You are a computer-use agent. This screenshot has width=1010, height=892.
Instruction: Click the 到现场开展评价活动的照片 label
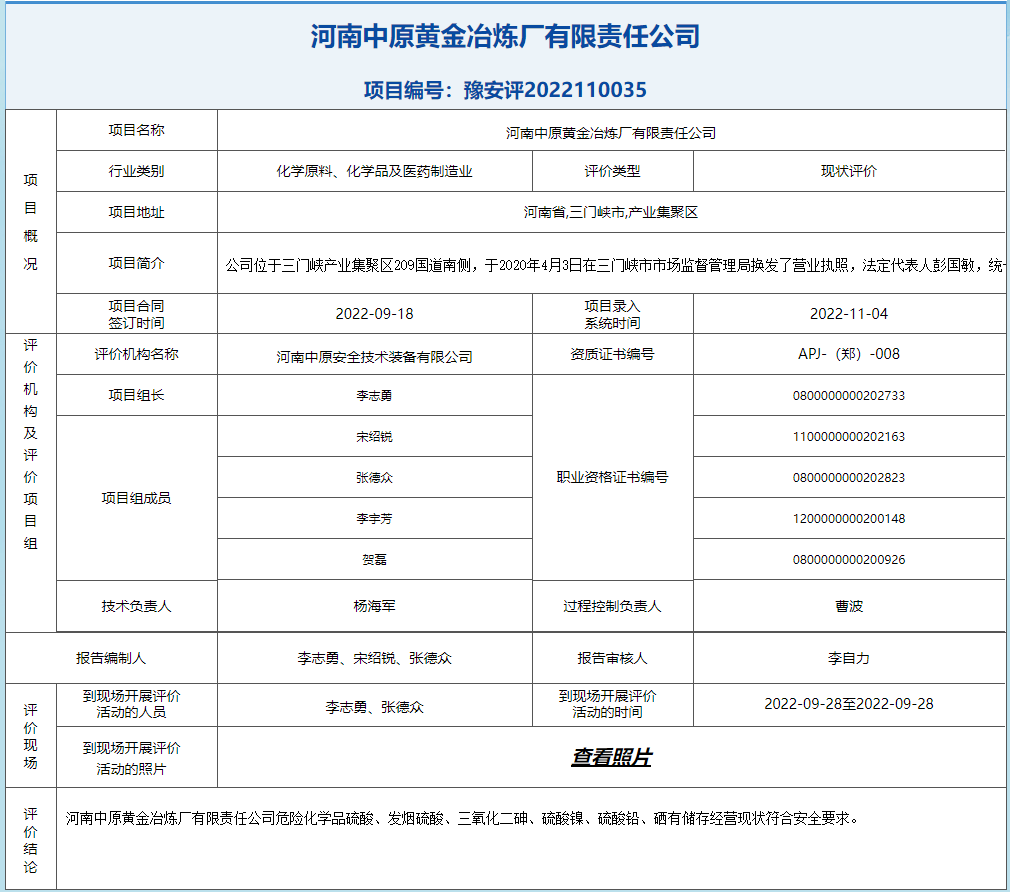click(x=132, y=759)
